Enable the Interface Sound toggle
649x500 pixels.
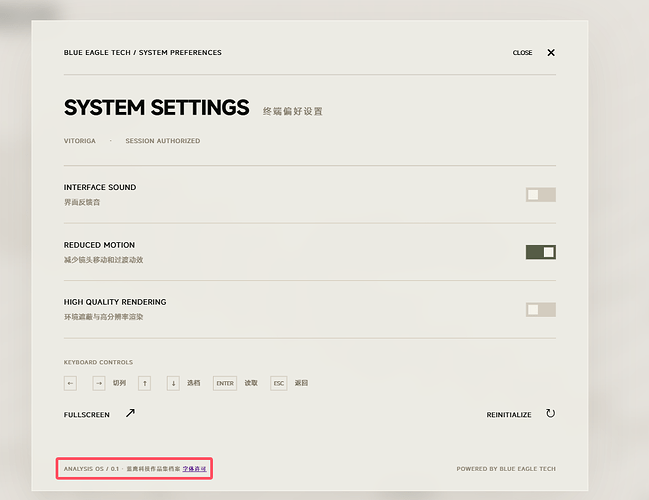tap(541, 195)
